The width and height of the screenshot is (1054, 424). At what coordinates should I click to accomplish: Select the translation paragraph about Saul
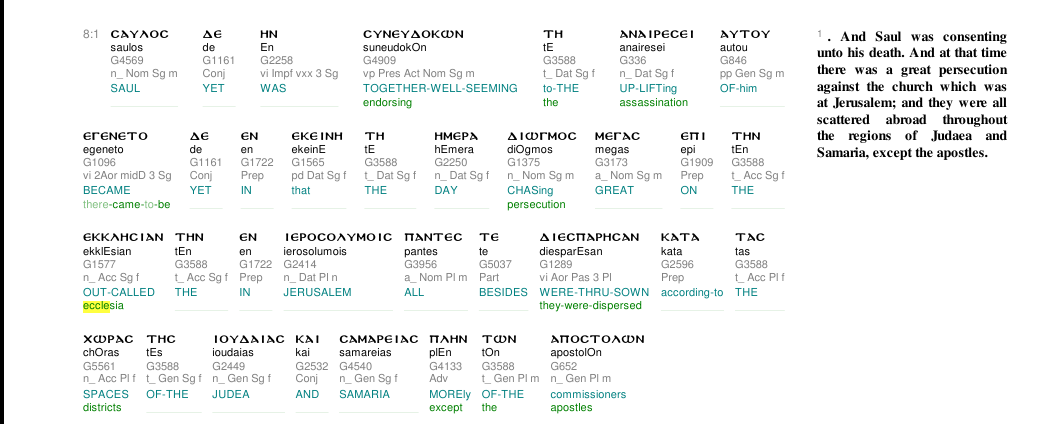911,94
